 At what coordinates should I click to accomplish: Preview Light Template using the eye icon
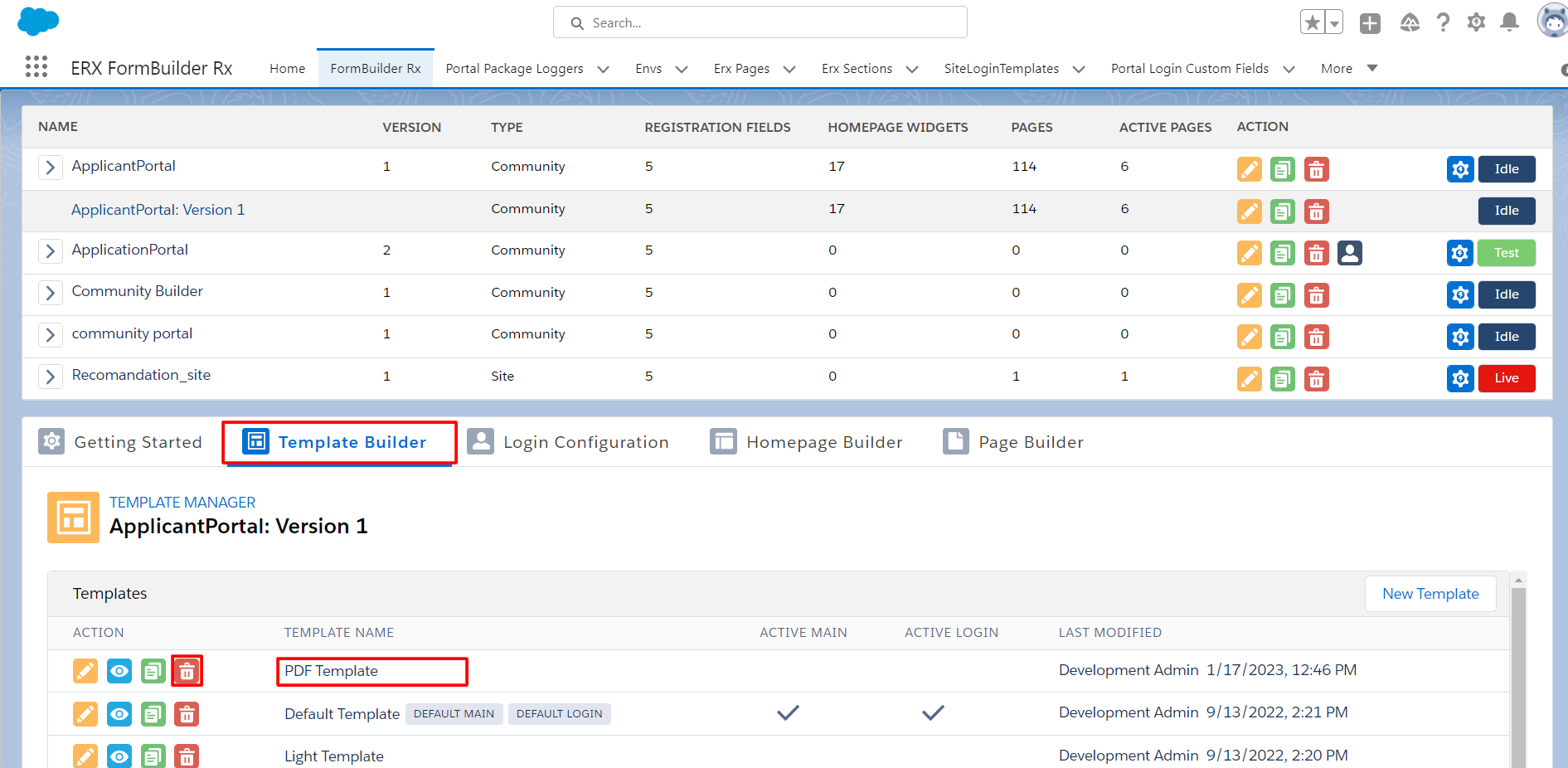coord(119,756)
